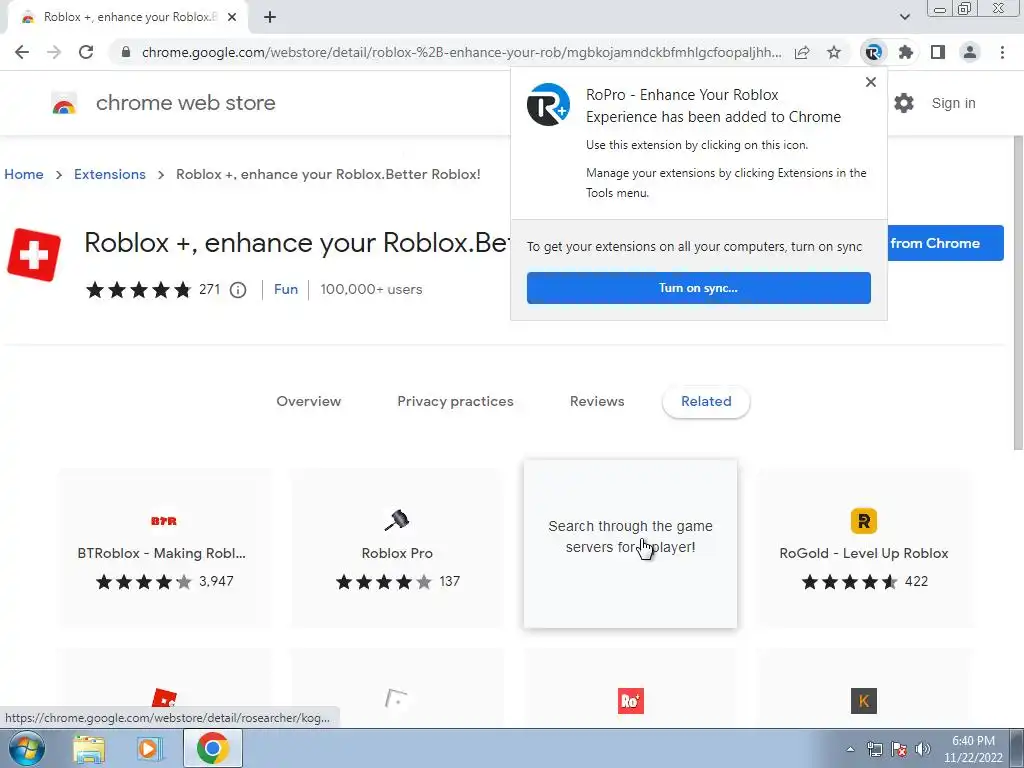Close the Roblox + browser tab
This screenshot has height=768, width=1024.
pos(232,17)
